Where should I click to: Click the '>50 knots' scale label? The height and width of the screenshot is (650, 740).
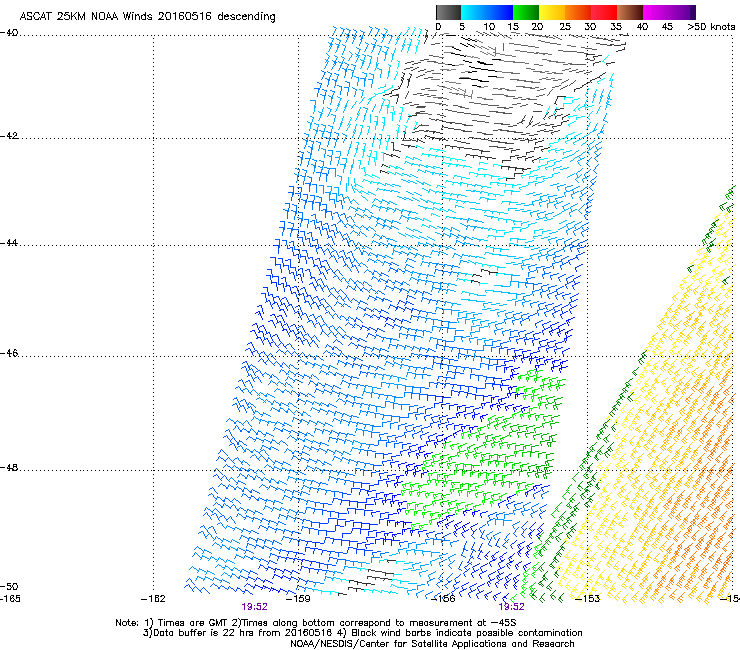(x=711, y=26)
